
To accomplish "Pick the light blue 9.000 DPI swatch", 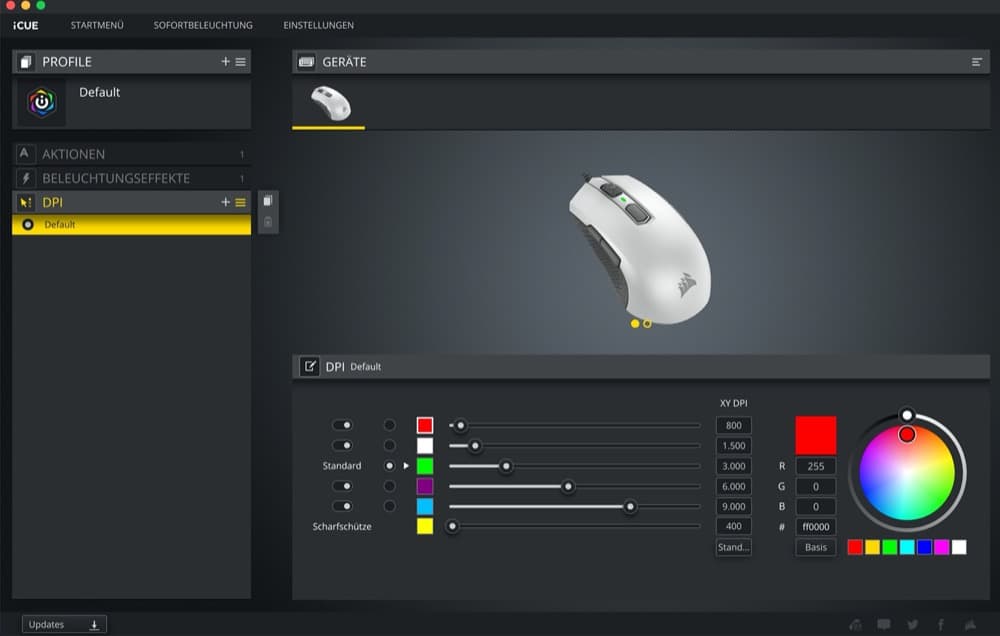I will click(425, 507).
